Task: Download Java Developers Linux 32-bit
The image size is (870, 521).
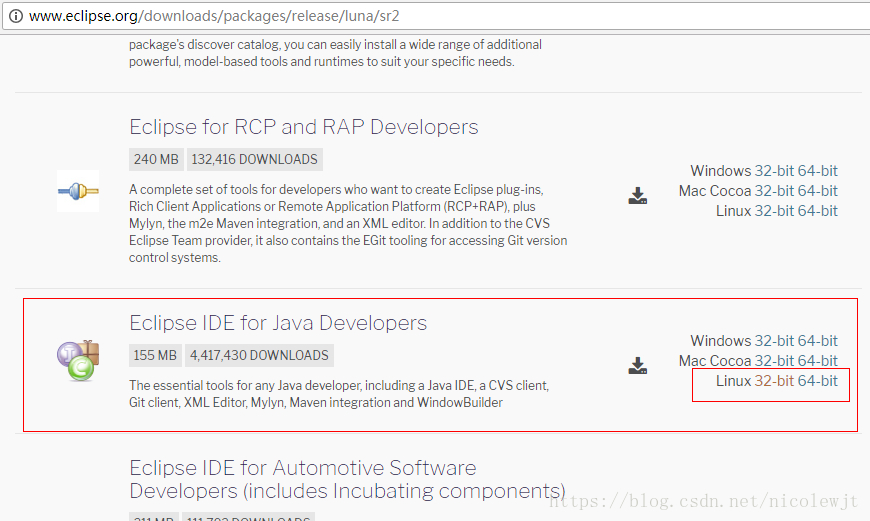Action: pos(774,381)
